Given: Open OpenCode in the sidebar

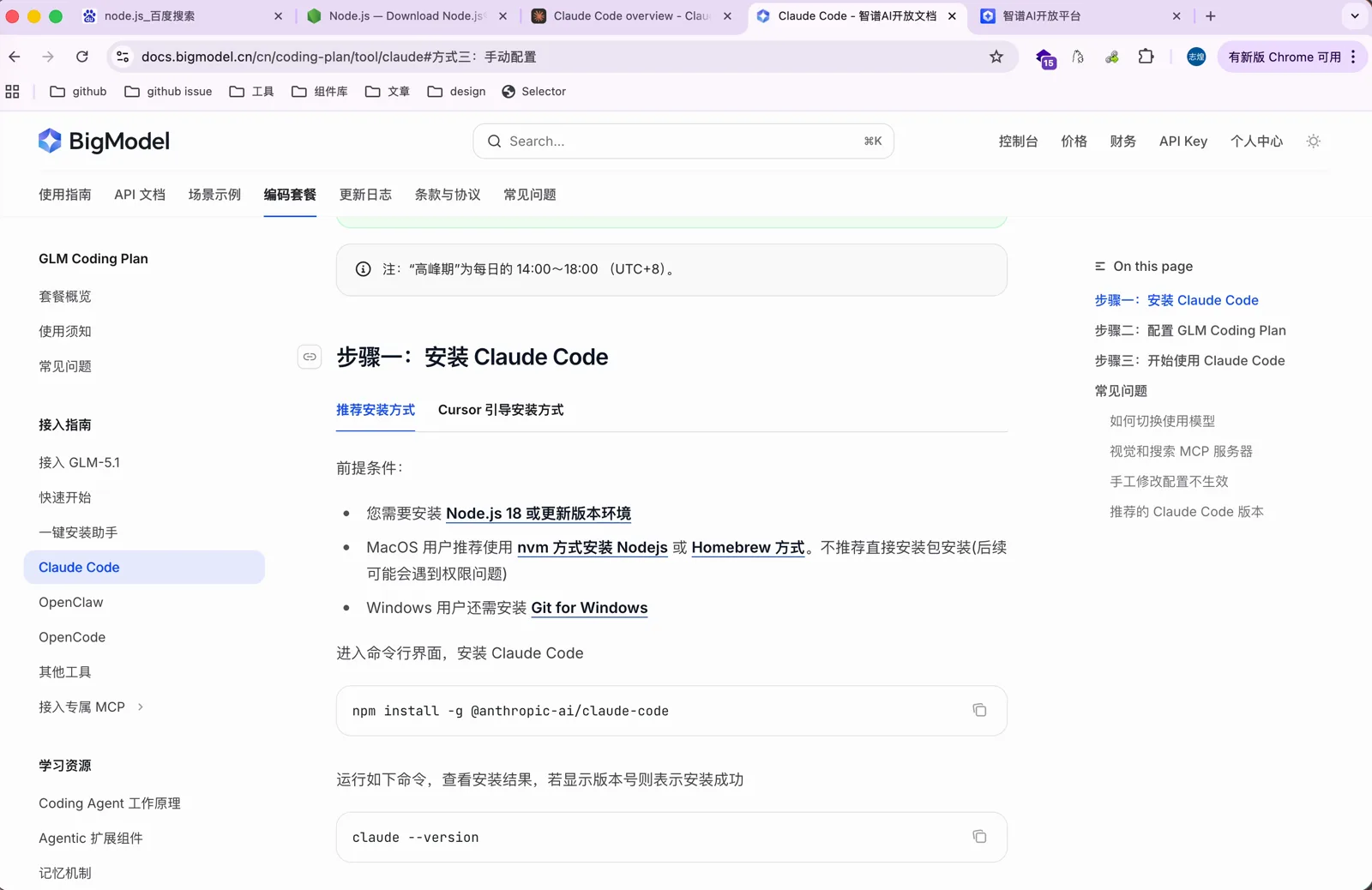Looking at the screenshot, I should click(72, 638).
